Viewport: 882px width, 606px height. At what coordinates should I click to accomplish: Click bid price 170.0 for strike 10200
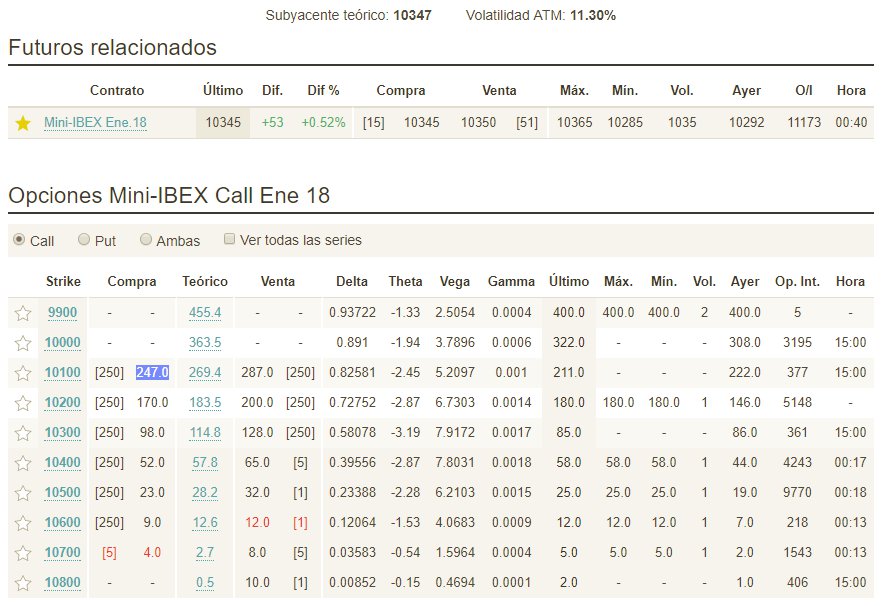pos(152,402)
